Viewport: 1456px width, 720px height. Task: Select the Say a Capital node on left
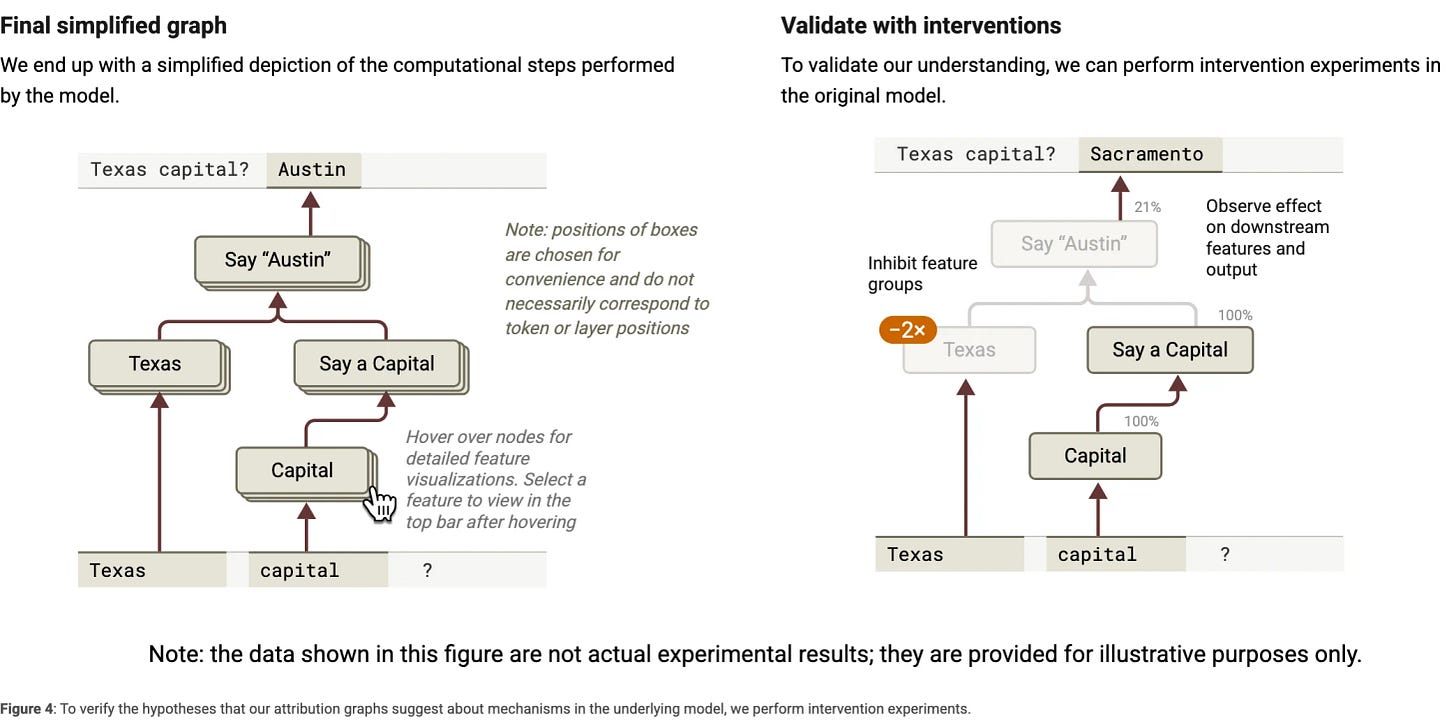tap(380, 366)
